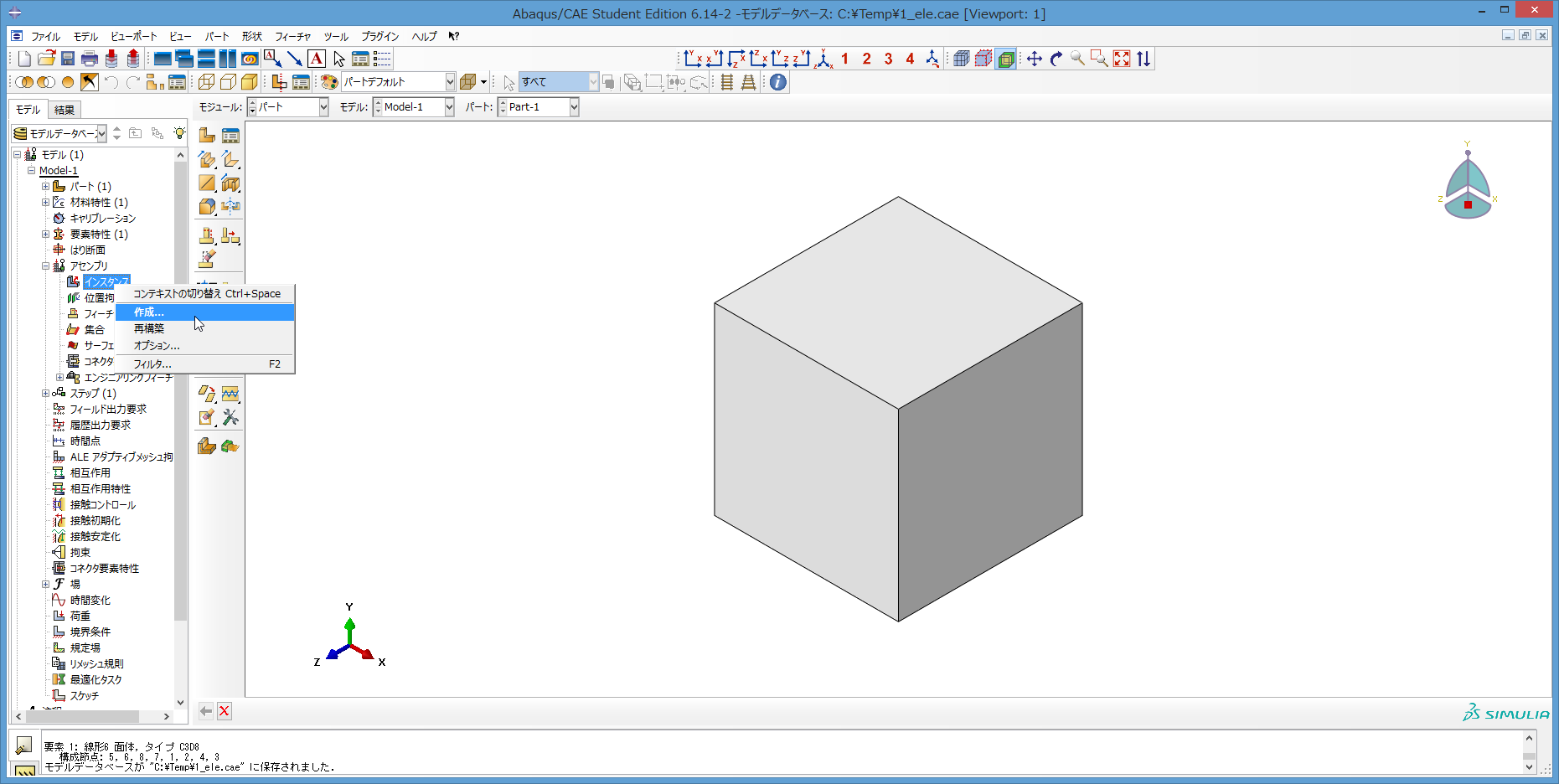Image resolution: width=1559 pixels, height=784 pixels.
Task: Click the Undo arrow icon
Action: click(x=111, y=82)
